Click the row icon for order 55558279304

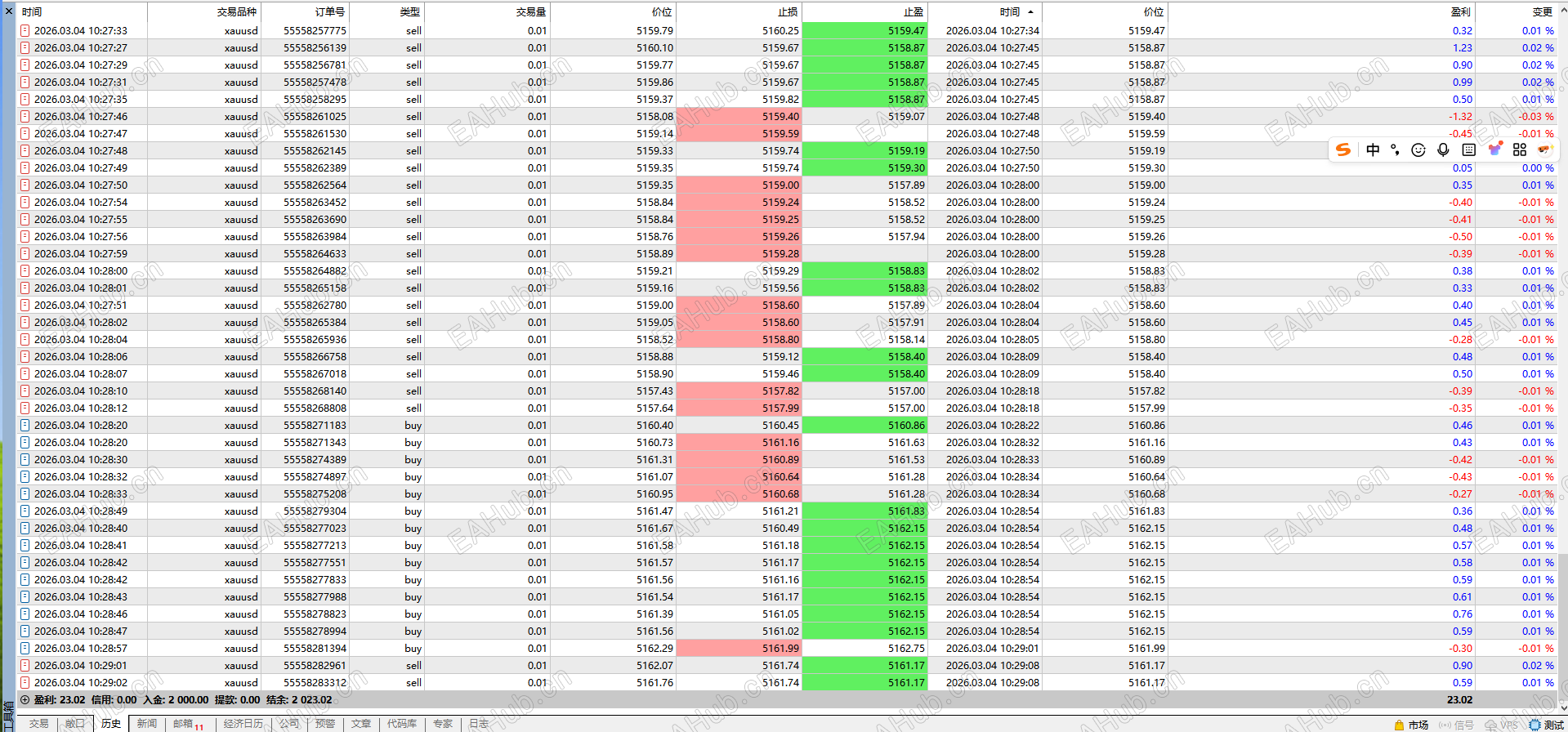click(25, 511)
